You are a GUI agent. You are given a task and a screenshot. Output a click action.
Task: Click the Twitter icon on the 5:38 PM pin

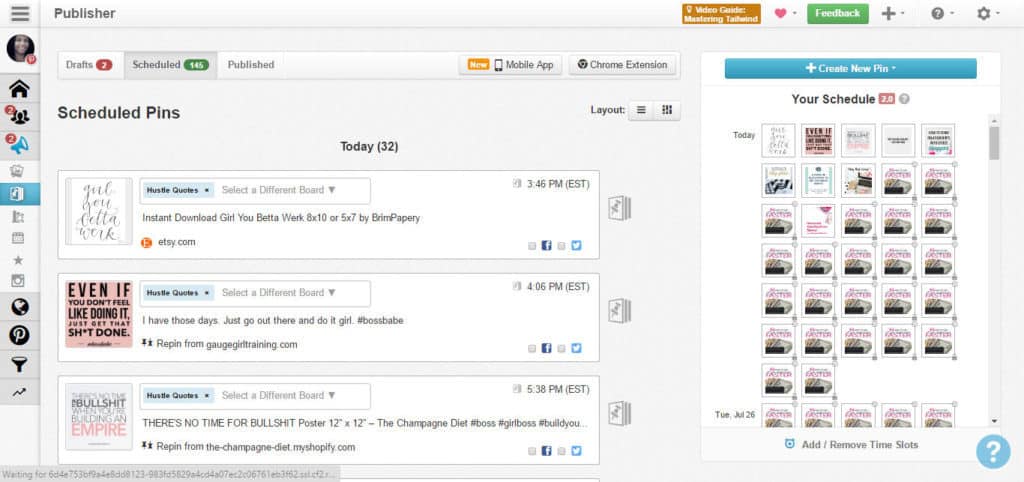click(x=576, y=451)
